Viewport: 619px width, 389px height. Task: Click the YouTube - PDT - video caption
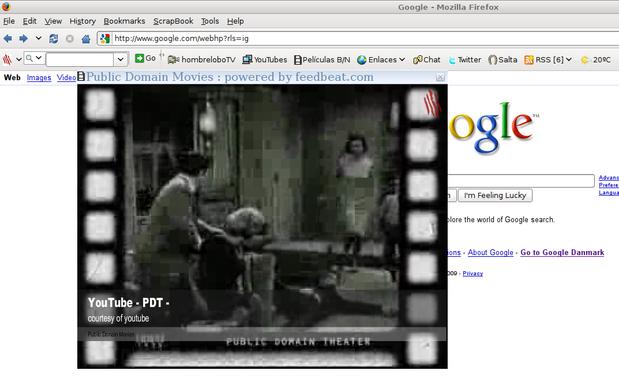click(x=129, y=303)
